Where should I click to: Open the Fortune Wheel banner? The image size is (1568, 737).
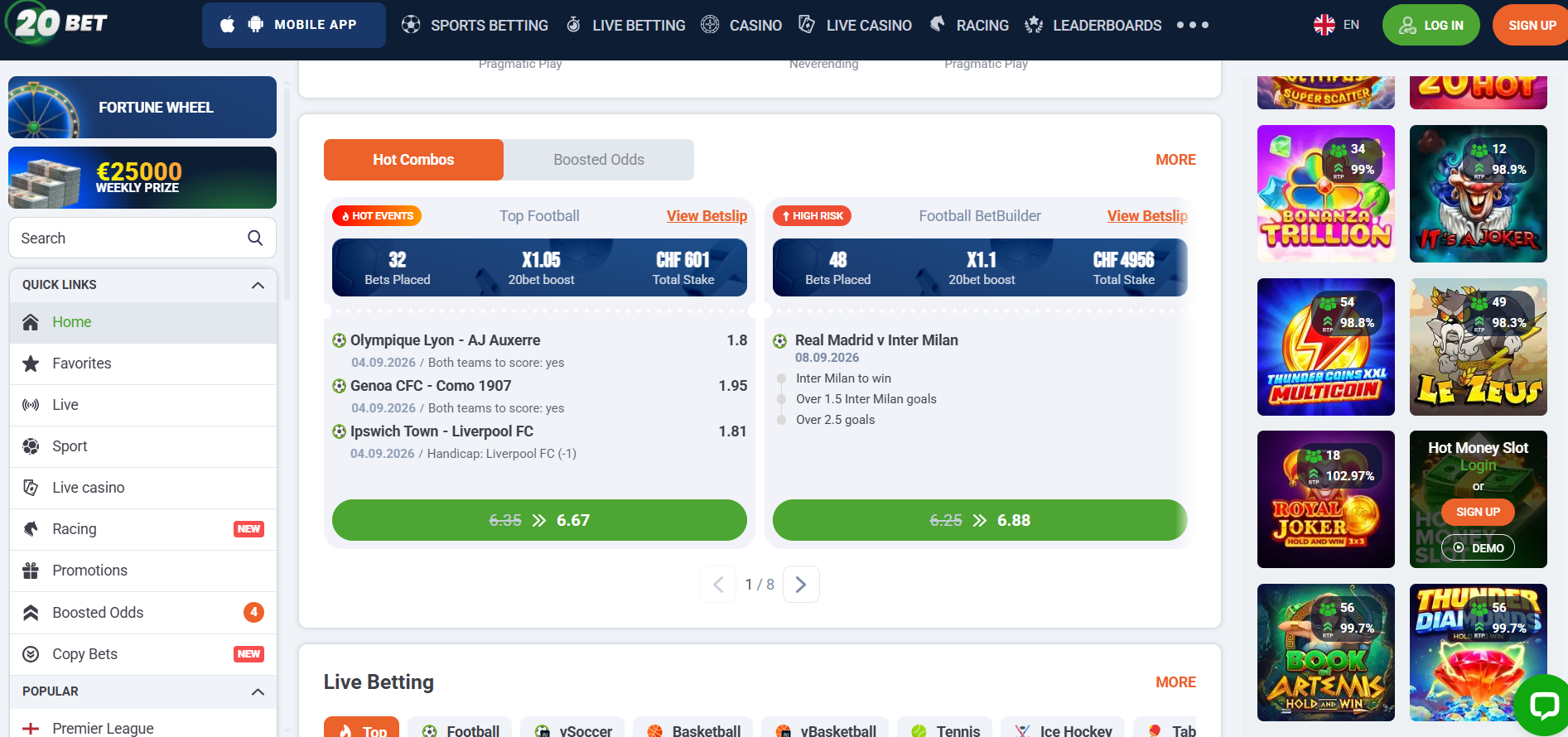click(142, 107)
